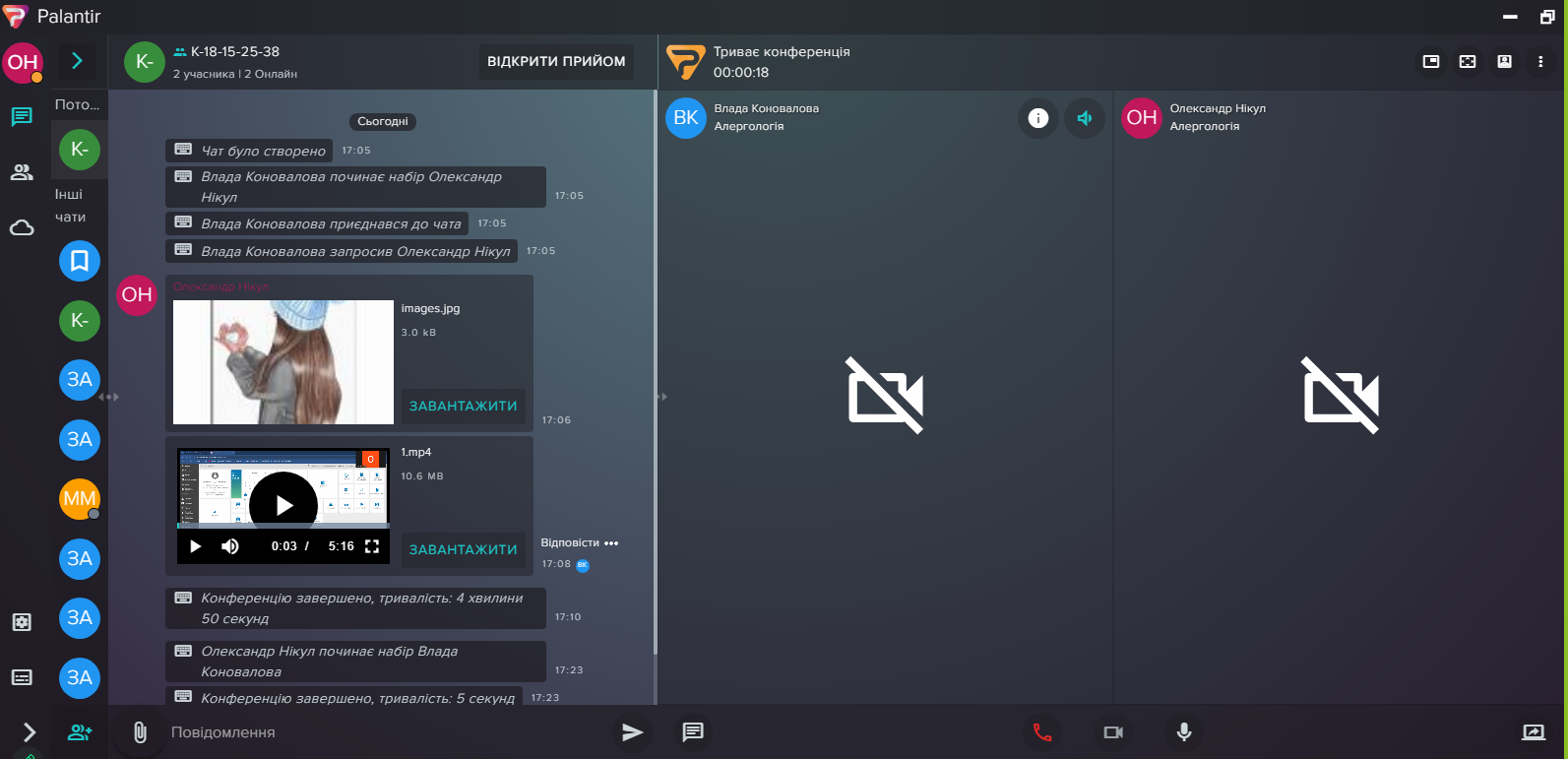End the call with red hang-up button
The image size is (1568, 759).
pyautogui.click(x=1042, y=732)
